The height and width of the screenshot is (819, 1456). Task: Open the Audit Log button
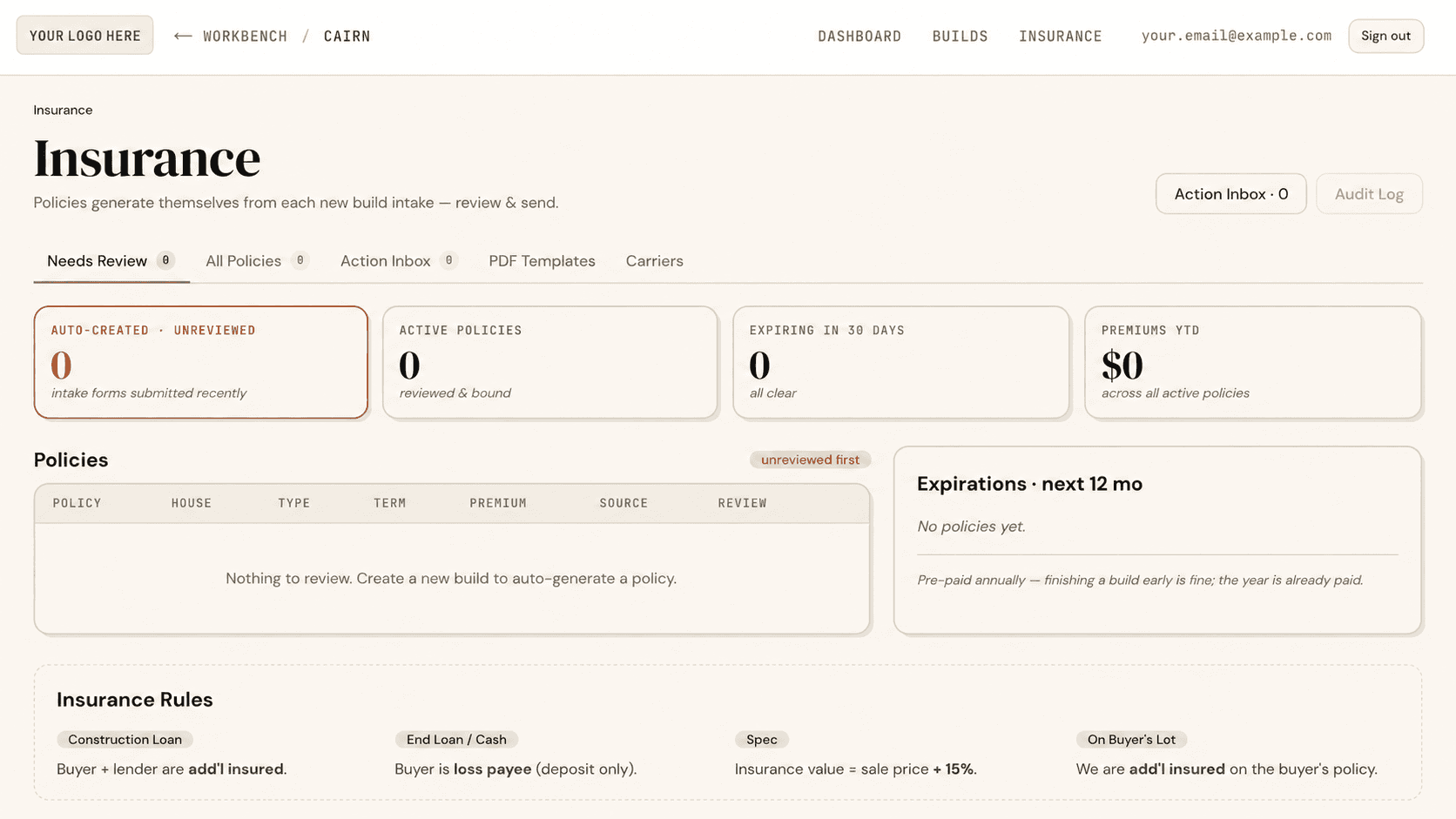pos(1369,193)
